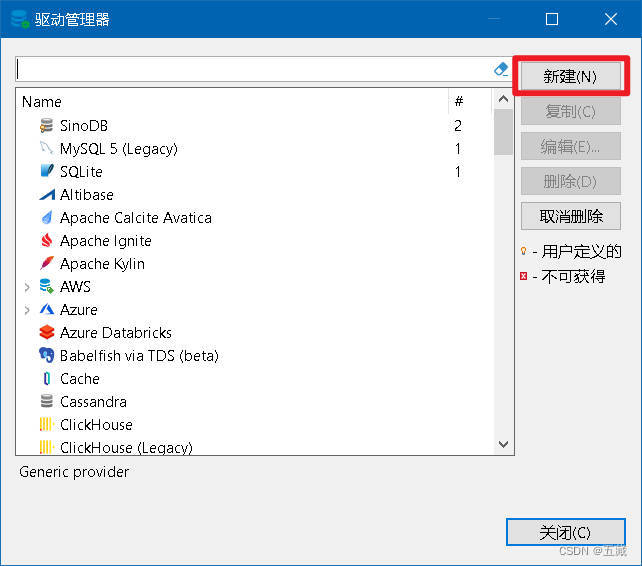Click the 删除(D) button

tap(570, 181)
